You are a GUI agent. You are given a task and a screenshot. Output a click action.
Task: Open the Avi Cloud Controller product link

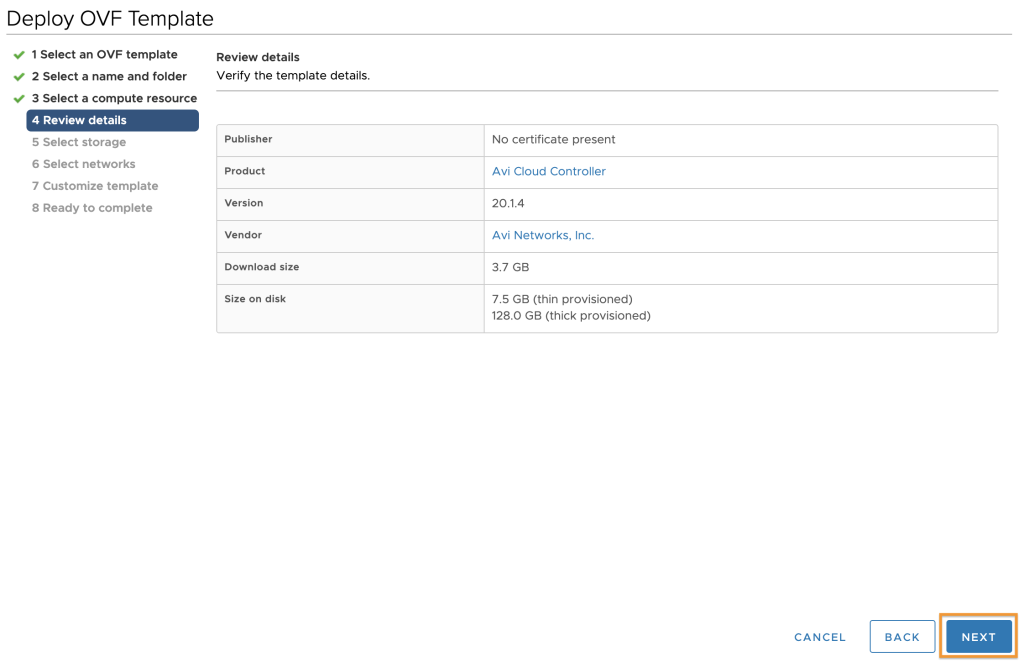[549, 171]
